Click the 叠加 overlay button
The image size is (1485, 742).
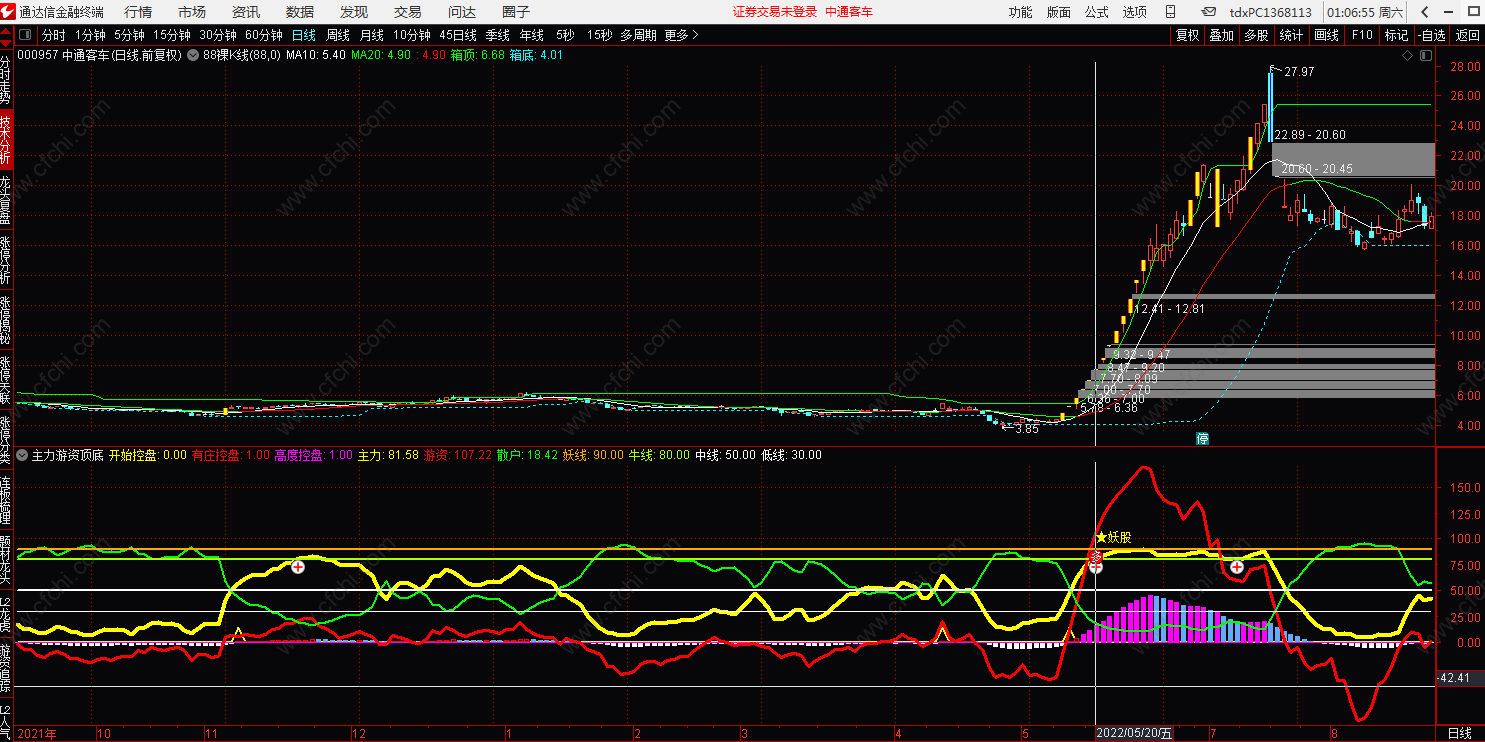[x=1221, y=35]
